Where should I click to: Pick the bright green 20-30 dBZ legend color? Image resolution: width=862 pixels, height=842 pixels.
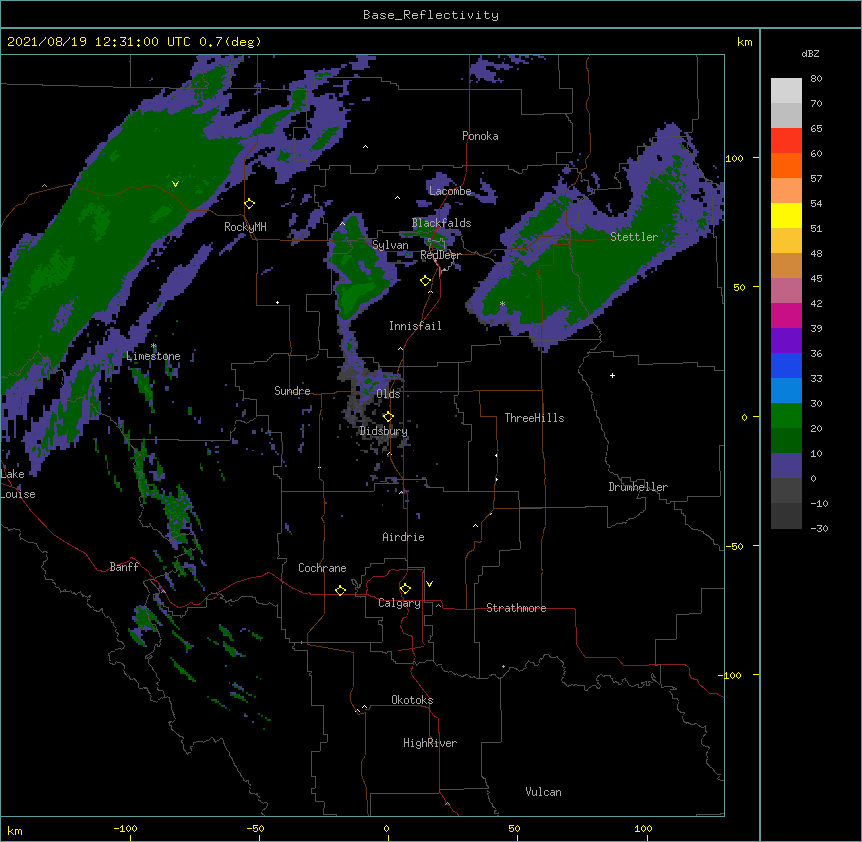[x=786, y=416]
